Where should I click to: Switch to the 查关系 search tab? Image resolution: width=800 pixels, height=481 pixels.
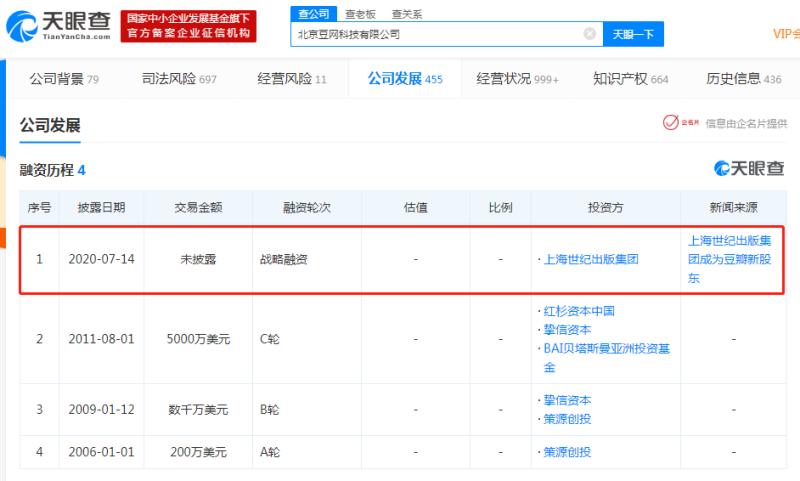pos(407,14)
